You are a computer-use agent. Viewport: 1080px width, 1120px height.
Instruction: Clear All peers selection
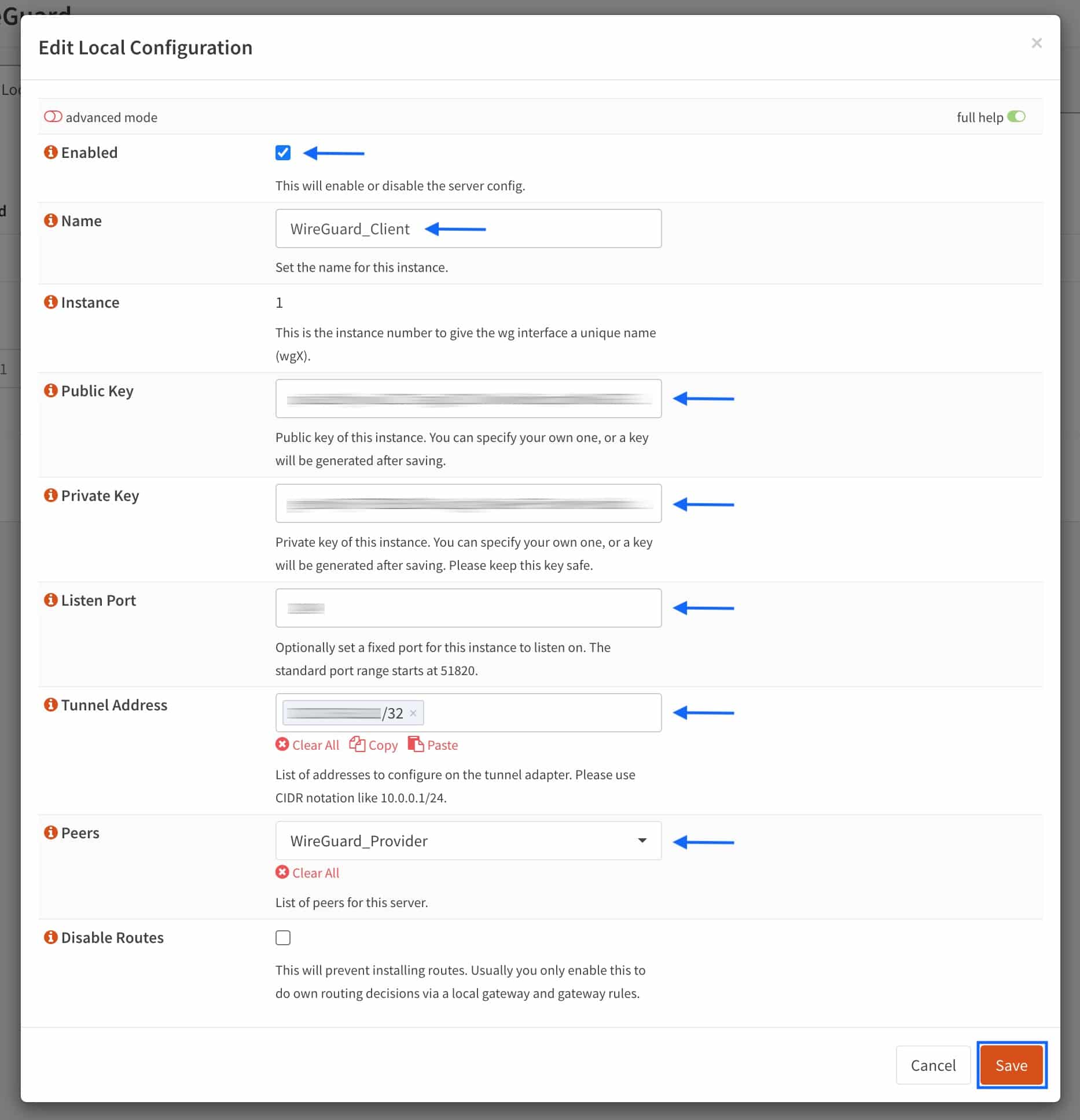click(x=307, y=873)
